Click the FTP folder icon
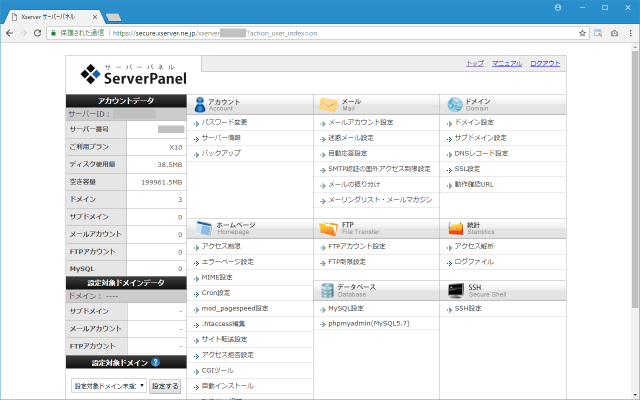Viewport: 640px width, 400px height. pos(328,228)
